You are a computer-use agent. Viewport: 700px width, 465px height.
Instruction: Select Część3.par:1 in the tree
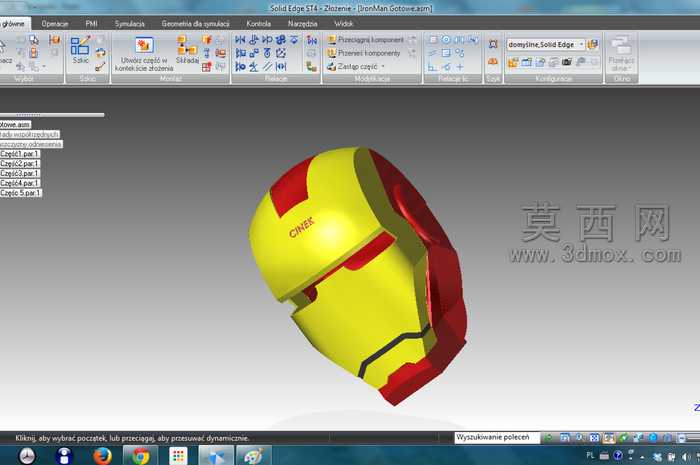click(20, 174)
